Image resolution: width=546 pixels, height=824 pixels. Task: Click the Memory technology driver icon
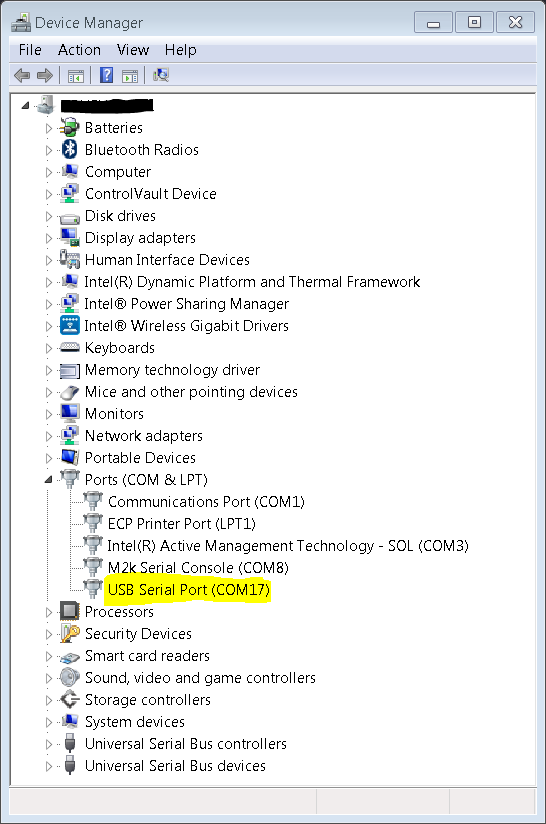click(69, 371)
